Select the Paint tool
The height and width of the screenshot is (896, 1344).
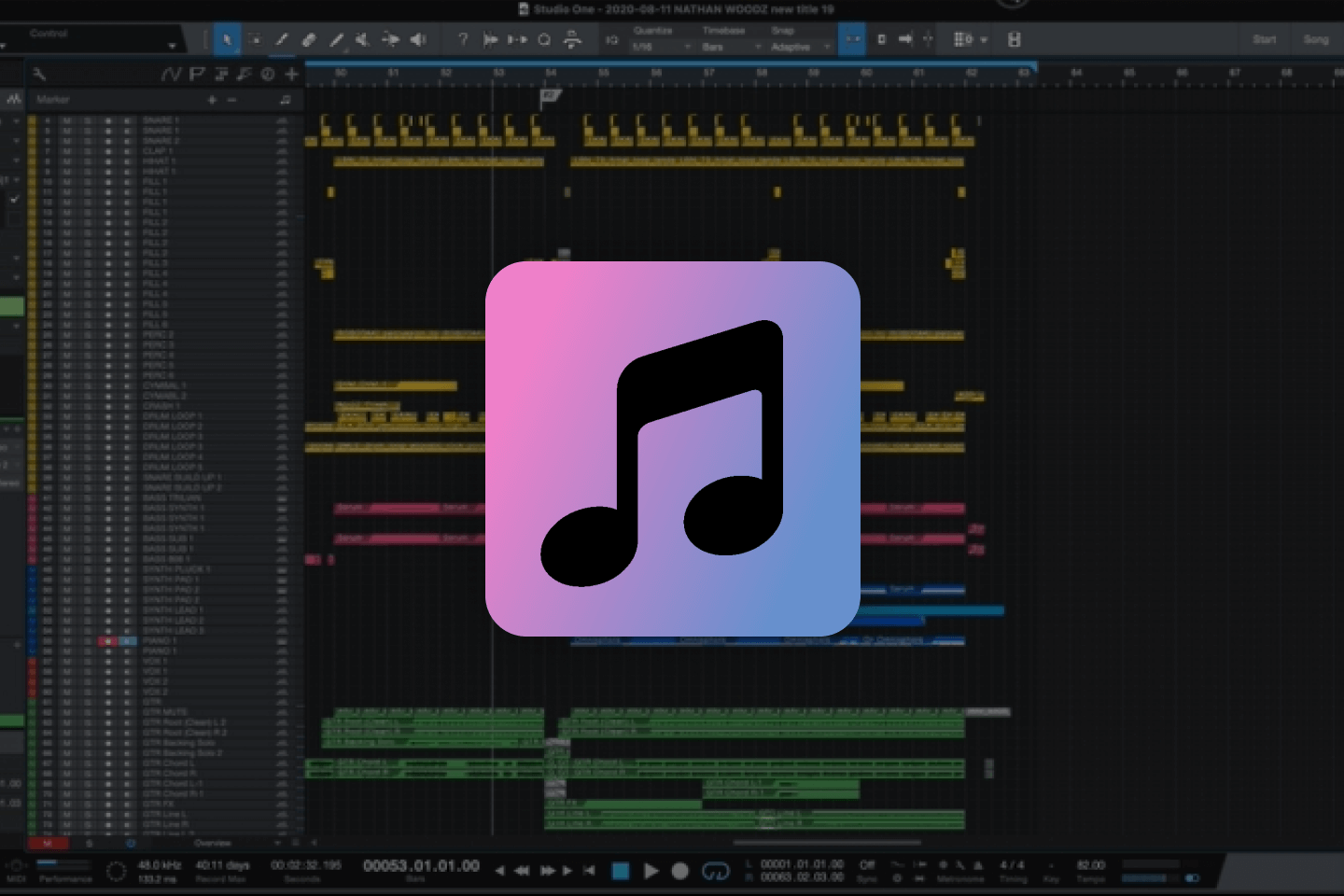pyautogui.click(x=336, y=40)
